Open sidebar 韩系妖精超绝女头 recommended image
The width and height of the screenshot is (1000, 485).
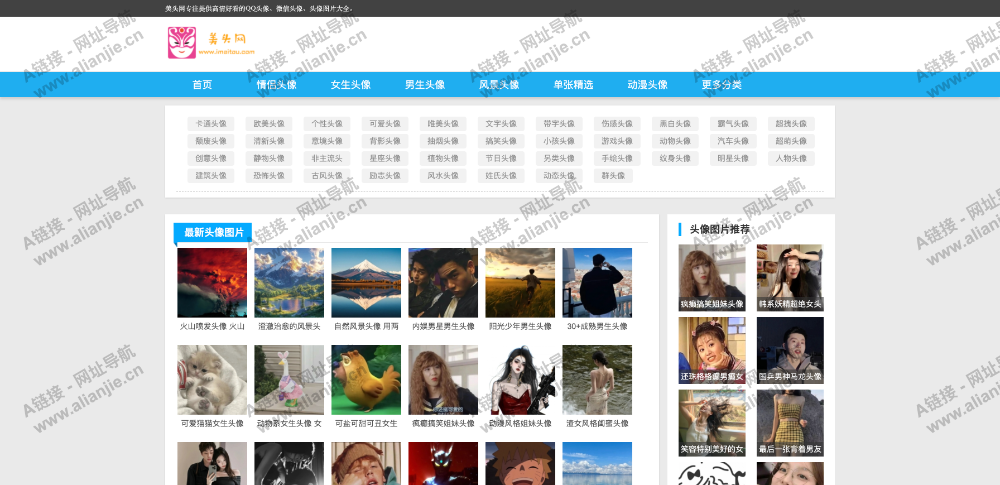[790, 278]
